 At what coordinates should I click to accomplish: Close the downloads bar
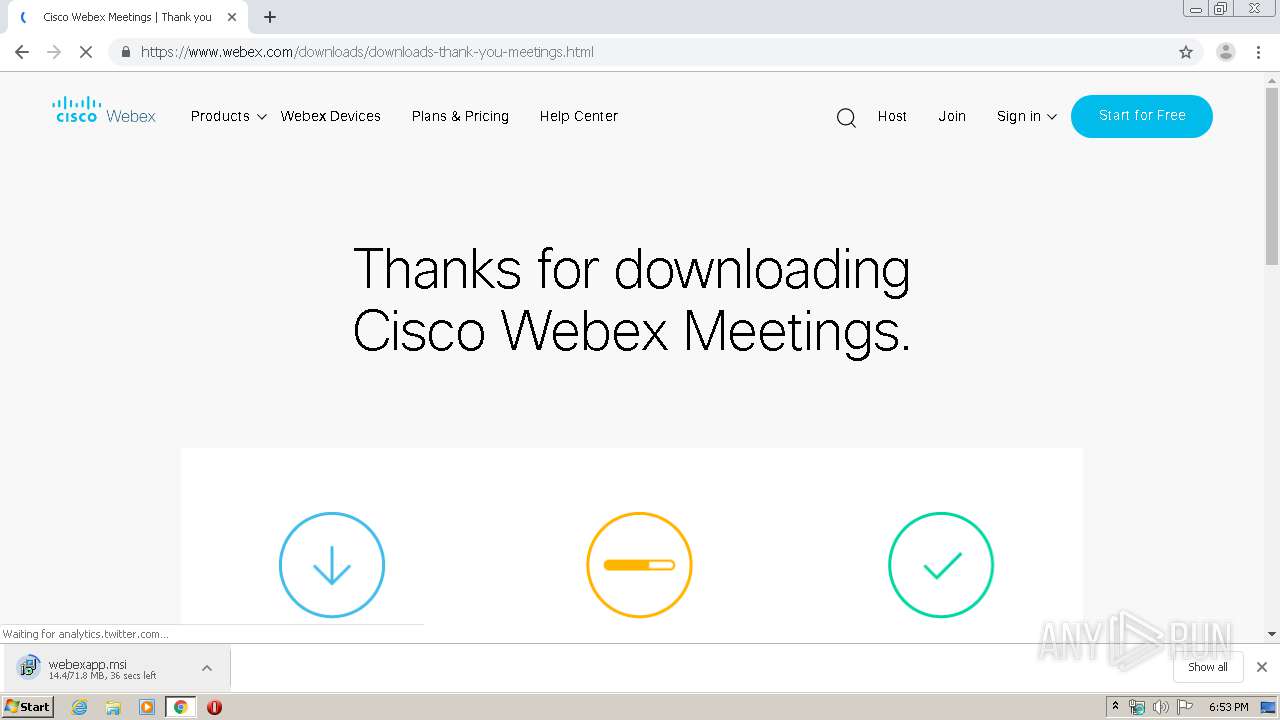[1262, 667]
